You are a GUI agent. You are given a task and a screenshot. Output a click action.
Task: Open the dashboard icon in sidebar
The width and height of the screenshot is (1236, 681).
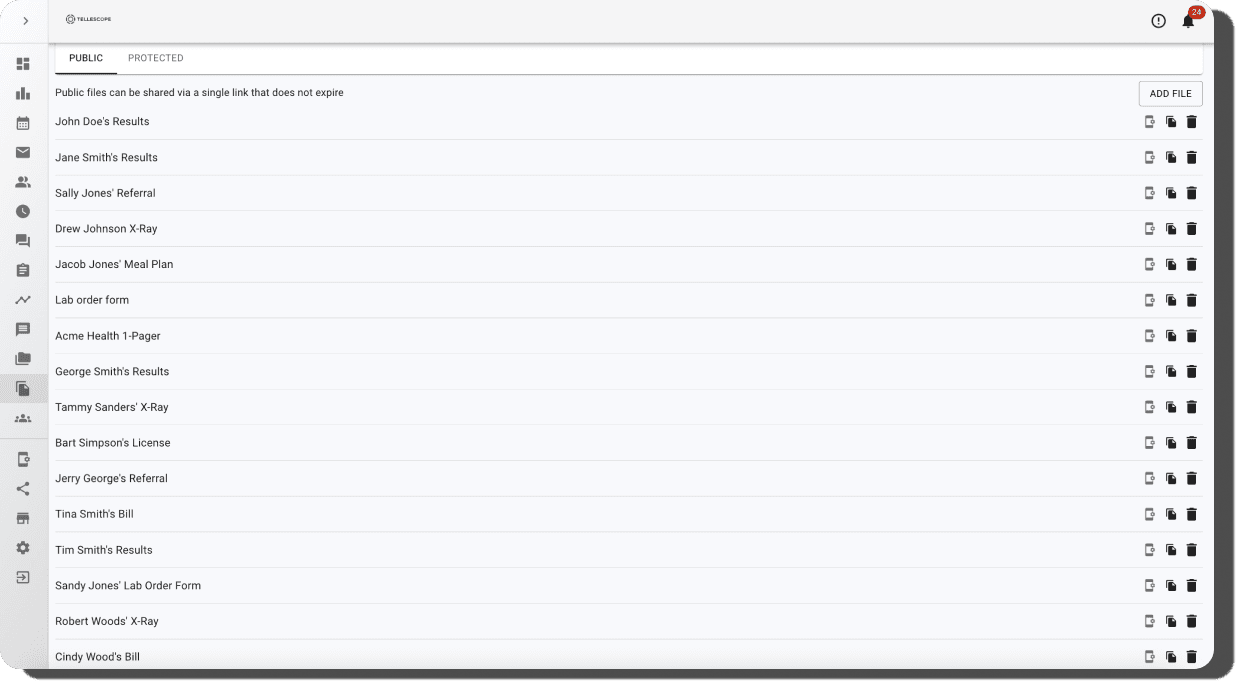pyautogui.click(x=23, y=64)
